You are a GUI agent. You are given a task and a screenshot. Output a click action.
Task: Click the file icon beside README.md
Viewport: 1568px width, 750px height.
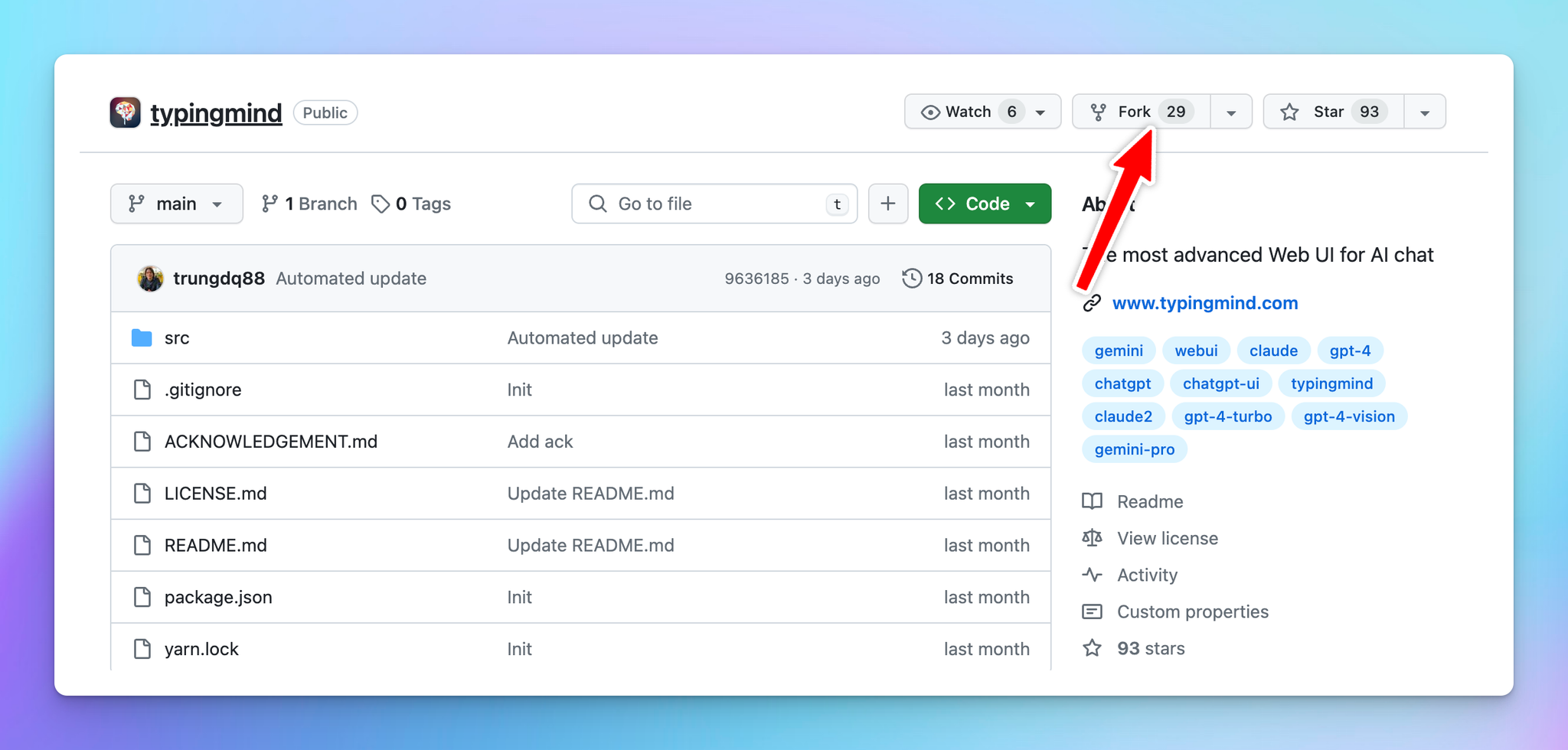point(142,546)
